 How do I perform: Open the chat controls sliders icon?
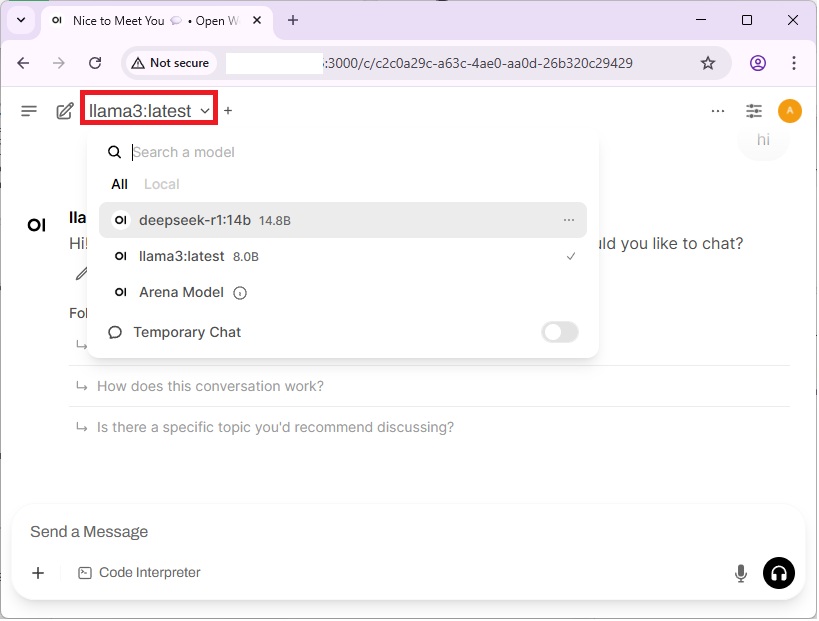coord(754,111)
